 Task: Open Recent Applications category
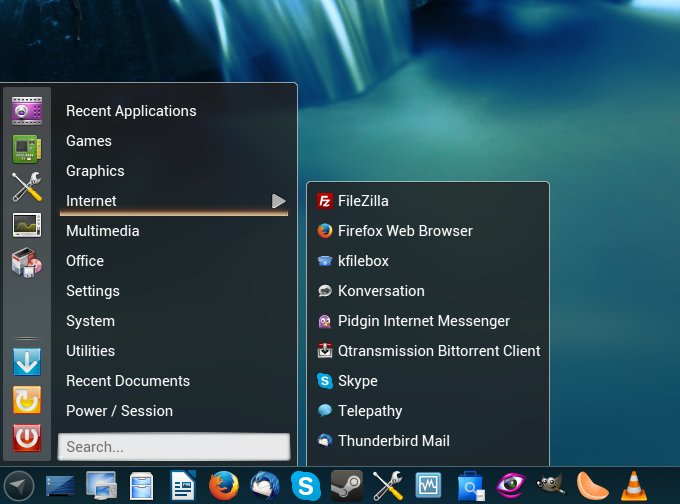[x=174, y=111]
